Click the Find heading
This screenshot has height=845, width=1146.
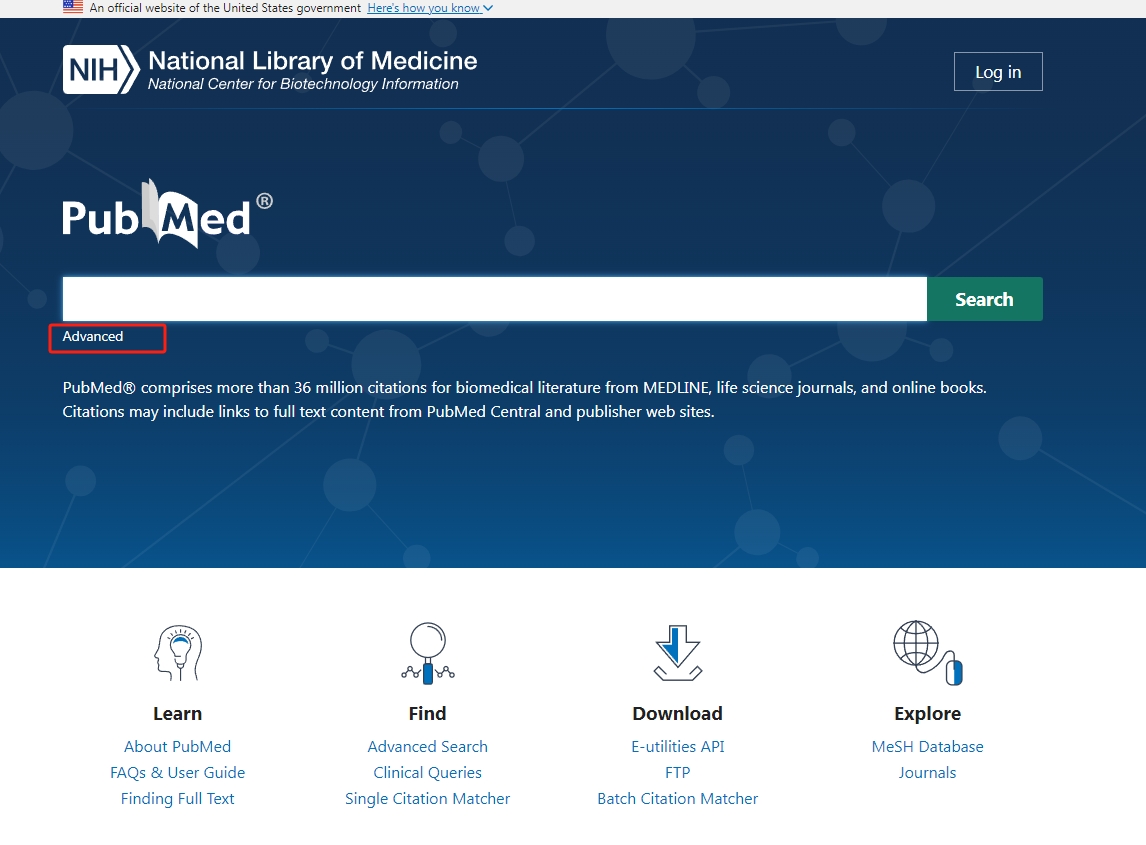click(428, 713)
